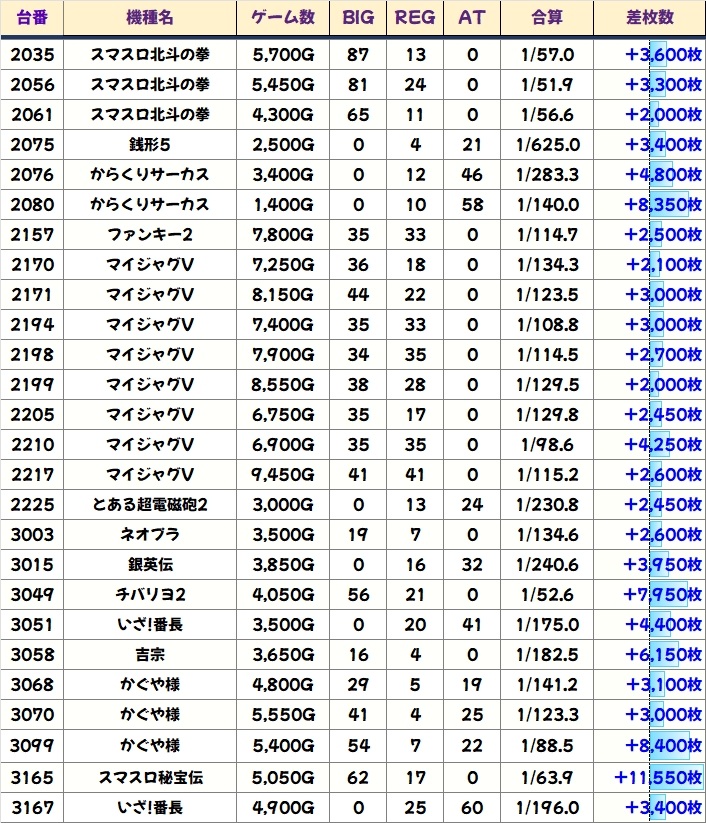This screenshot has width=706, height=823.
Task: Click the 銭形5 machine name
Action: point(150,145)
